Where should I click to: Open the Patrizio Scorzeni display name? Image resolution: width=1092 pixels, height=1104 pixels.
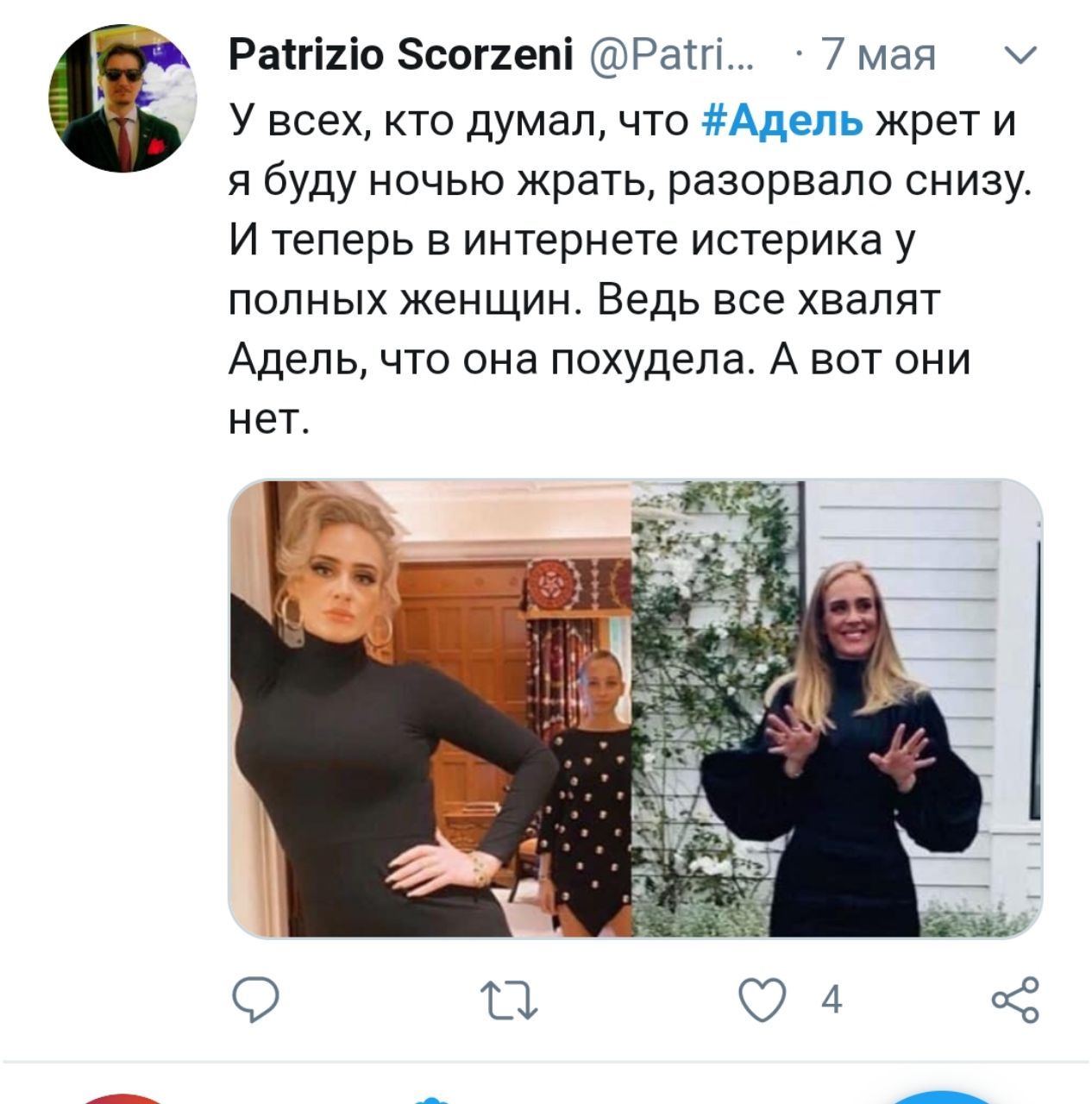pos(401,56)
